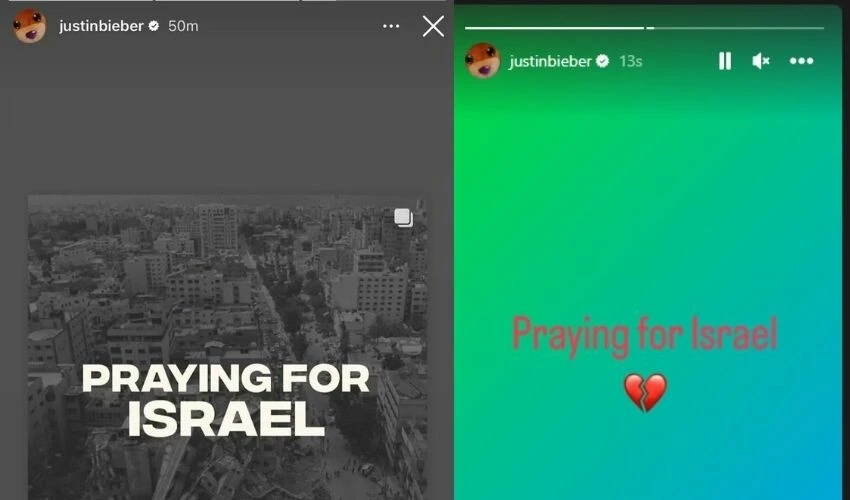Click the avatar on the left story

(29, 25)
